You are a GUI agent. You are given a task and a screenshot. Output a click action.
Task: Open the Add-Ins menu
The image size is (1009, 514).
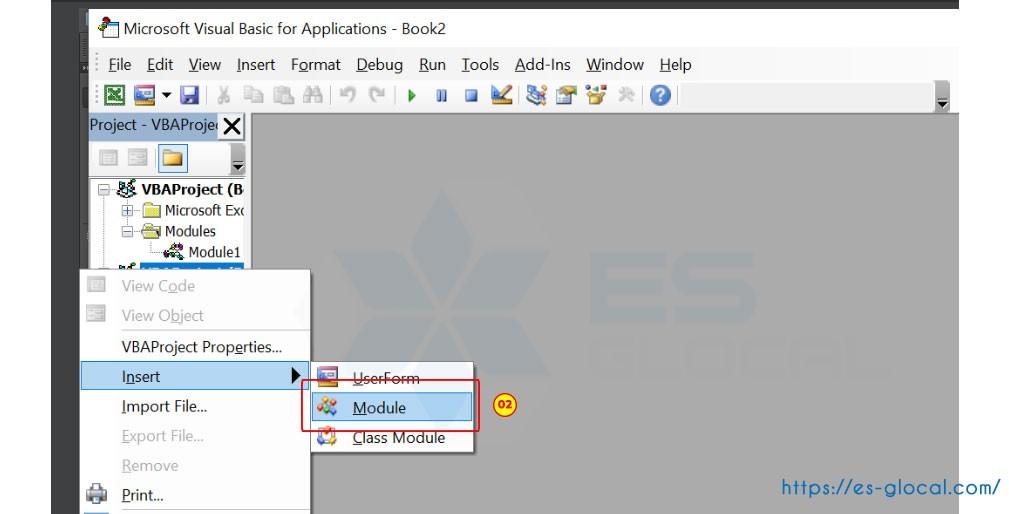[542, 65]
